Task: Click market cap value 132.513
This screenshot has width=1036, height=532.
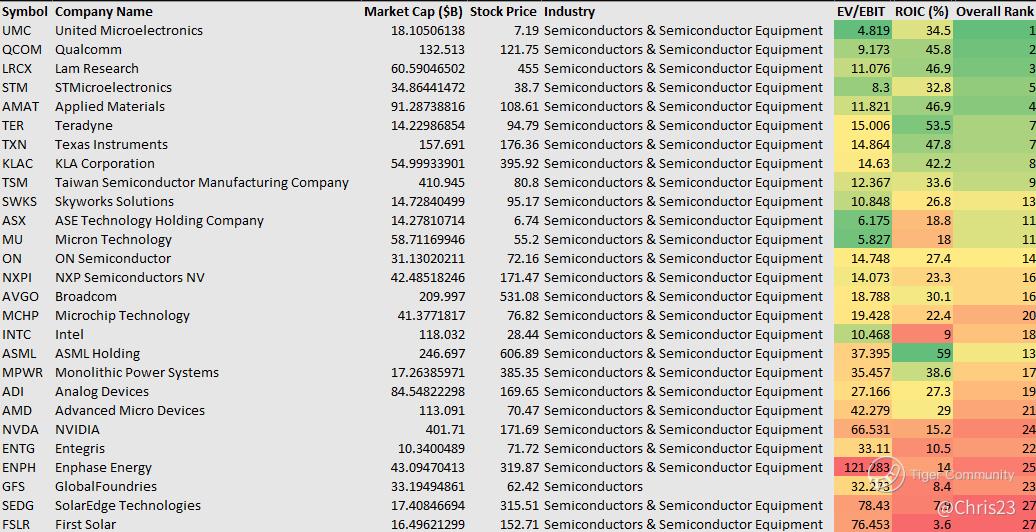Action: [442, 50]
